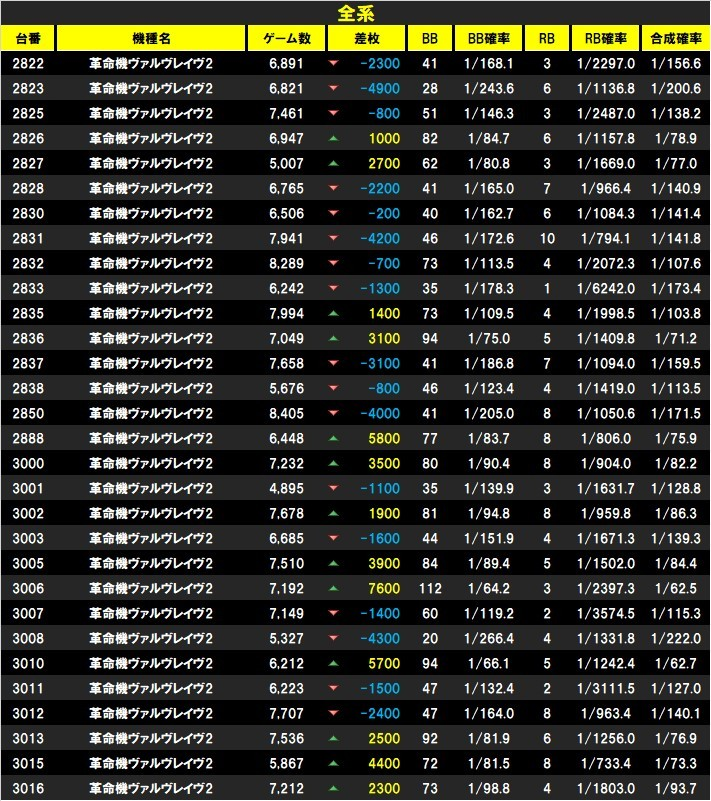Click the green up arrow in row 3000
The image size is (711, 801).
(x=334, y=463)
